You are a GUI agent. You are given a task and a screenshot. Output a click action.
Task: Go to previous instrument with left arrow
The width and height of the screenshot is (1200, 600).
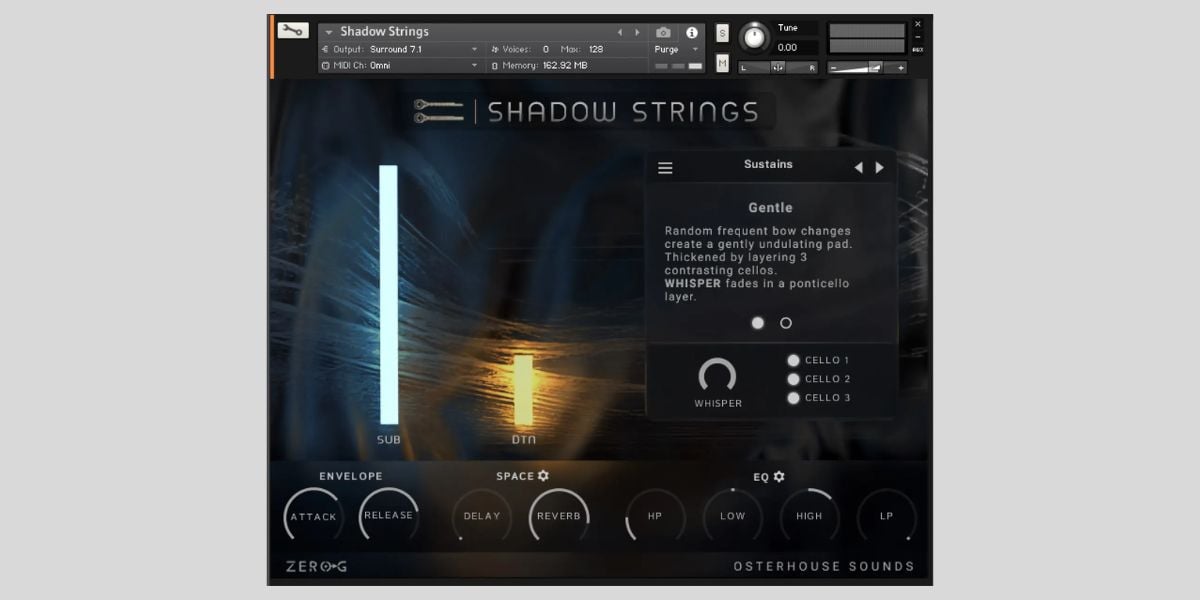click(x=620, y=32)
